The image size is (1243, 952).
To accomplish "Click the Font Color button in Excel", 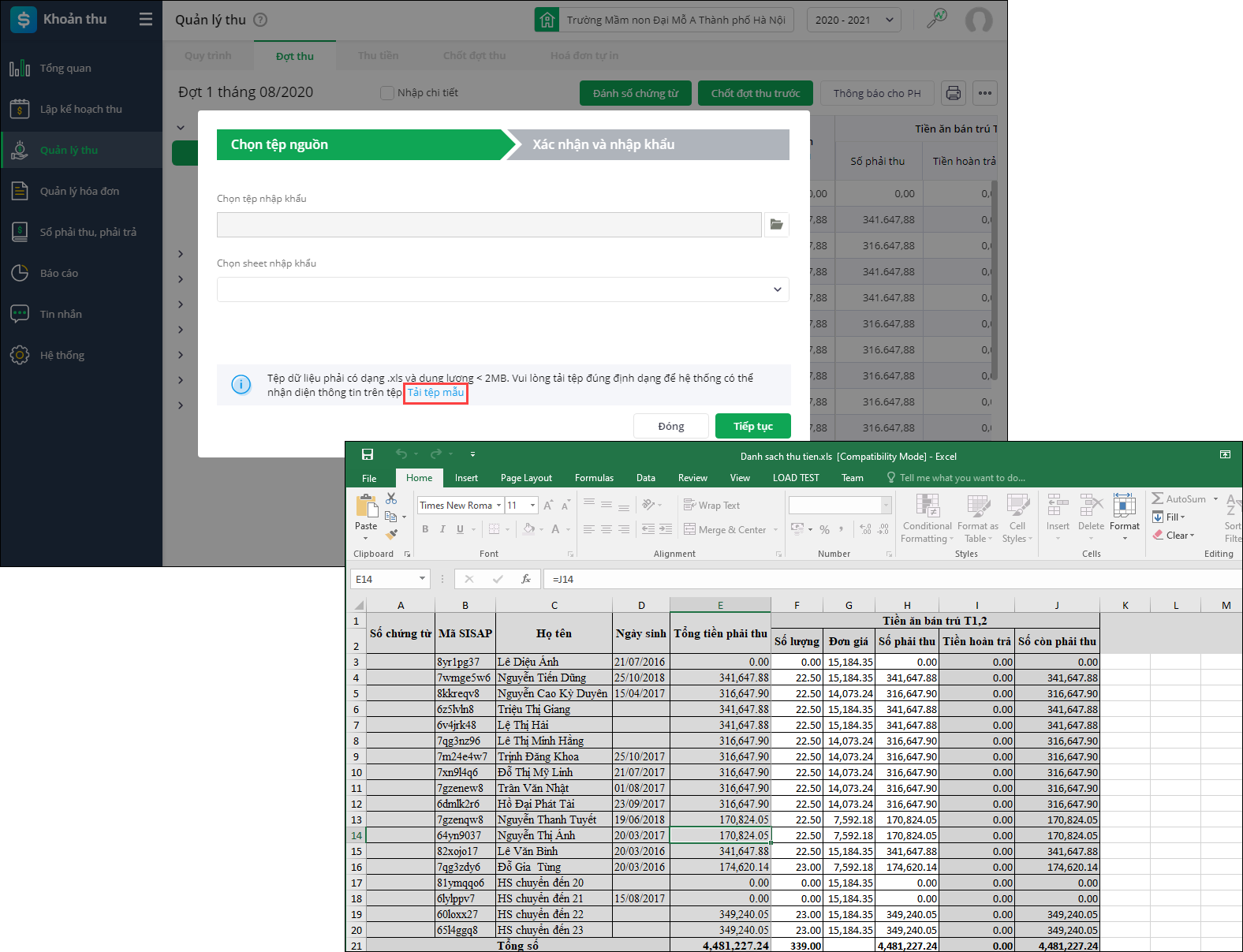I will [x=555, y=529].
